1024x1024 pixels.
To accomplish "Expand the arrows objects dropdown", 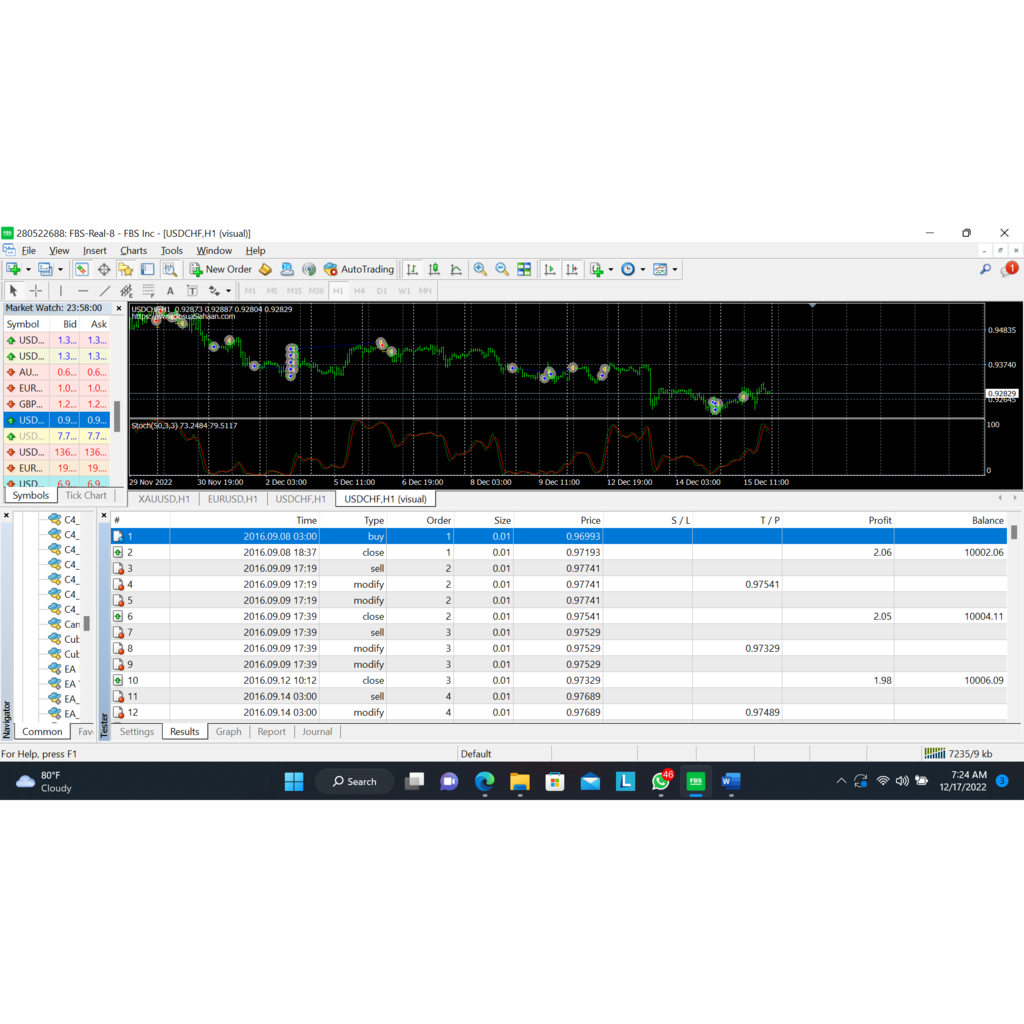I will point(228,291).
